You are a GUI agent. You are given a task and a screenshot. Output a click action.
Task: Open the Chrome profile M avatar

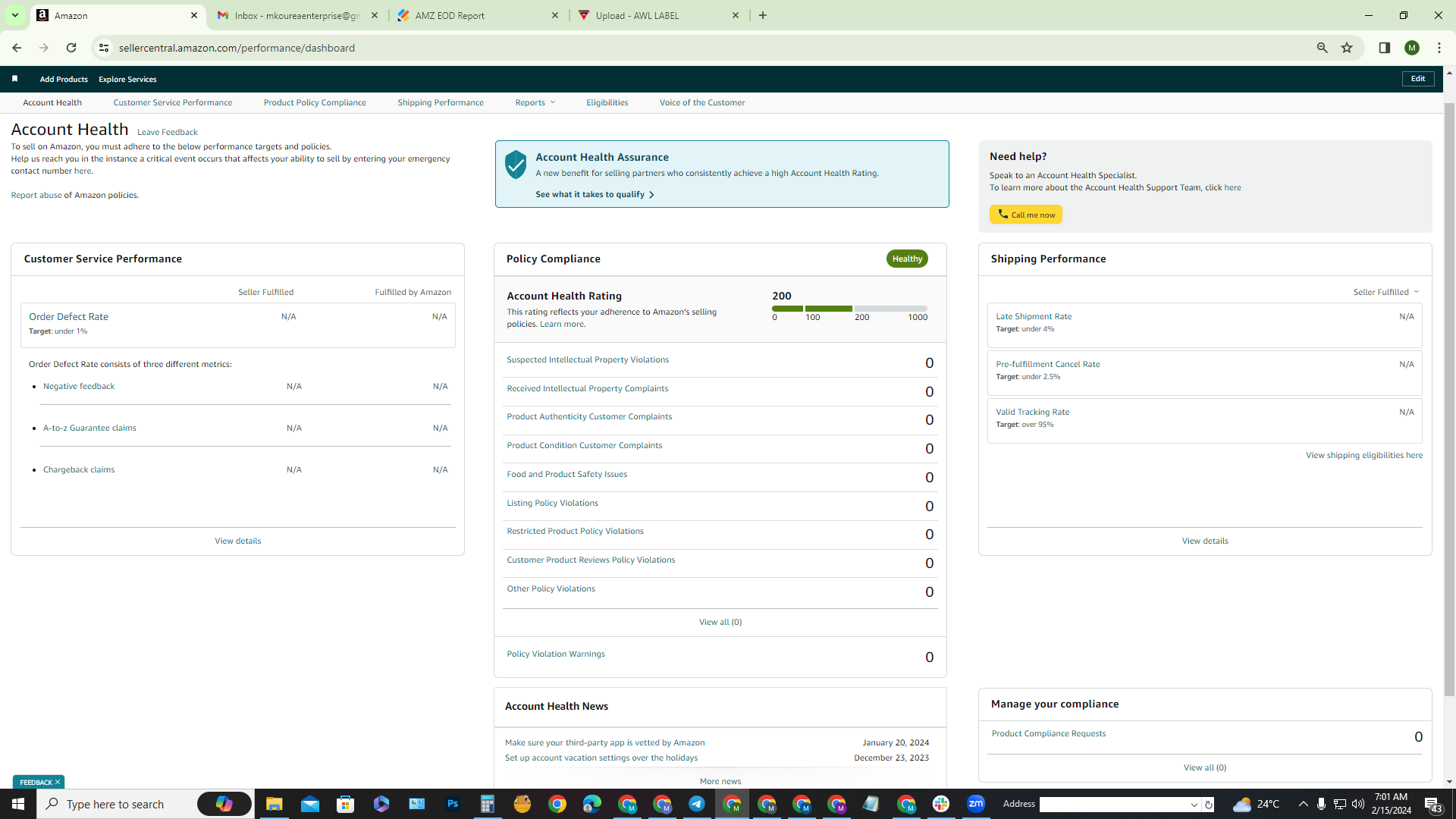[1411, 48]
